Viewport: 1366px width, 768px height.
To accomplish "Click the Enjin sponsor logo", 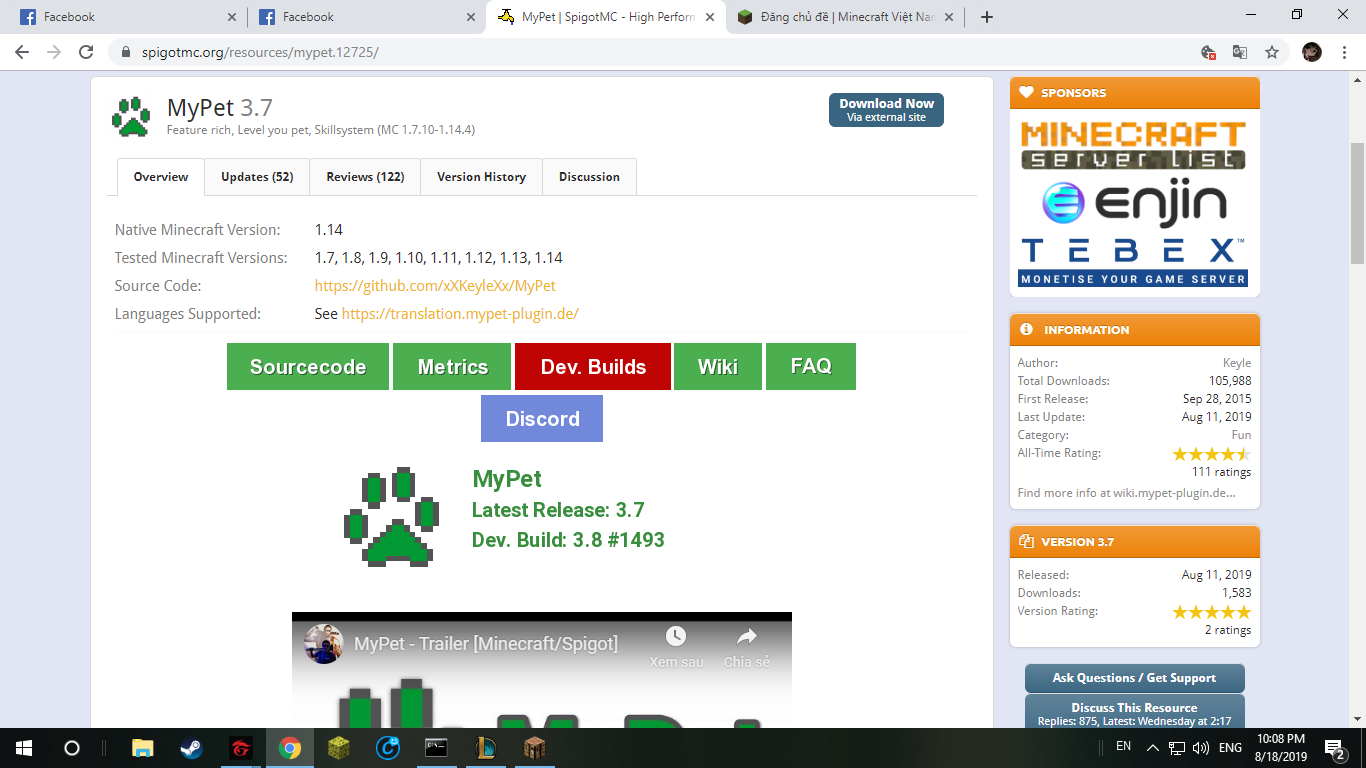I will click(x=1134, y=203).
